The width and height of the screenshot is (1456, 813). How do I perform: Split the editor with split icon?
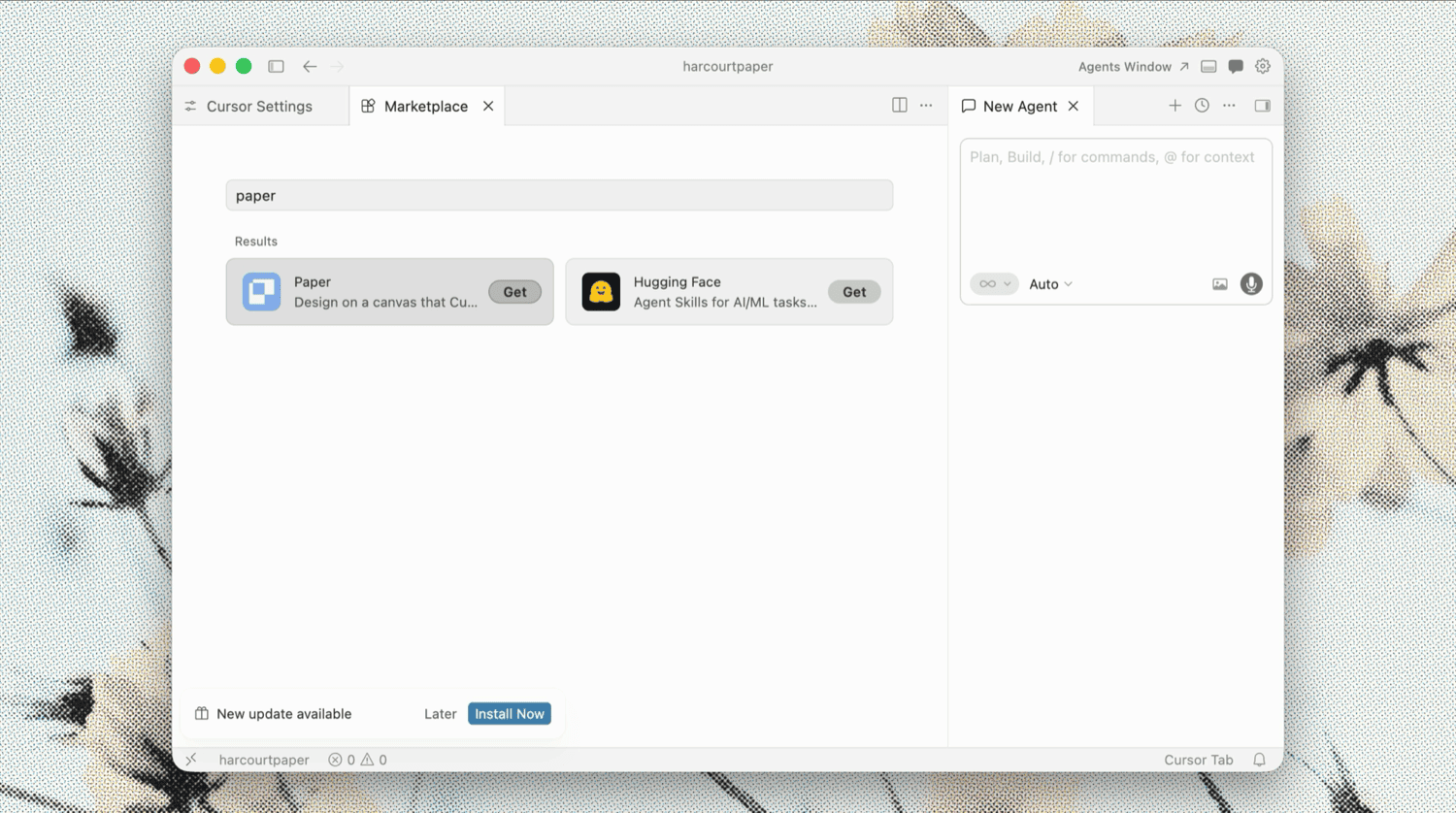coord(900,105)
